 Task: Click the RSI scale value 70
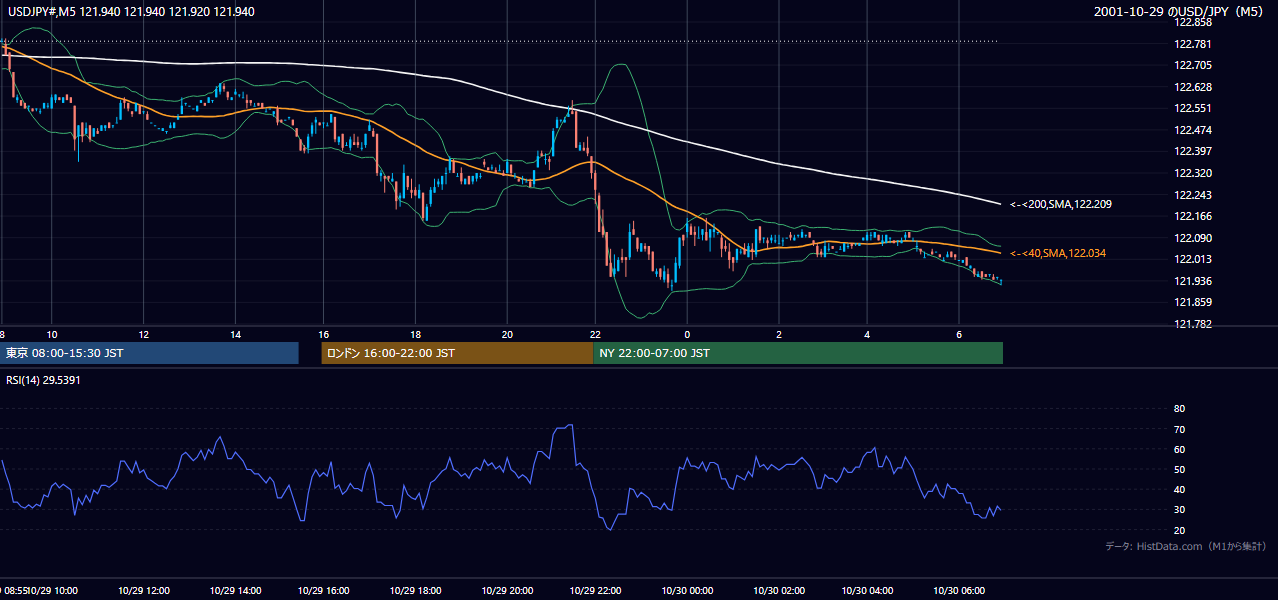point(1179,429)
